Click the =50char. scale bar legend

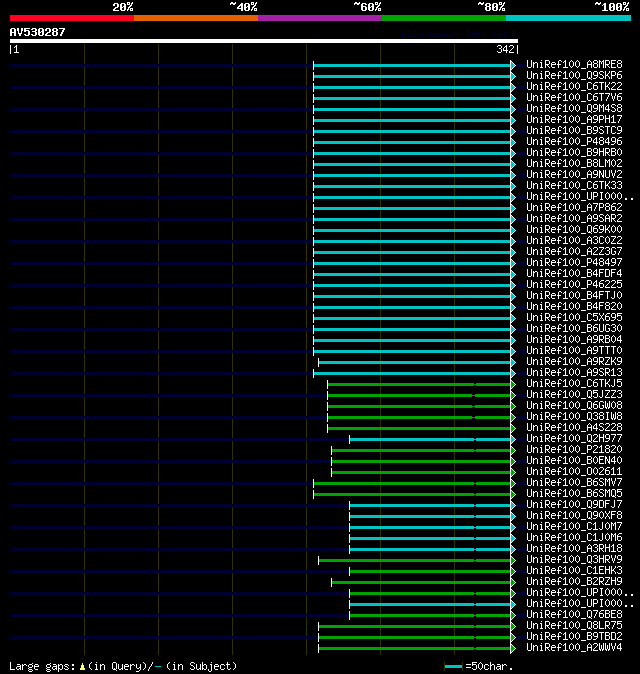[x=479, y=667]
